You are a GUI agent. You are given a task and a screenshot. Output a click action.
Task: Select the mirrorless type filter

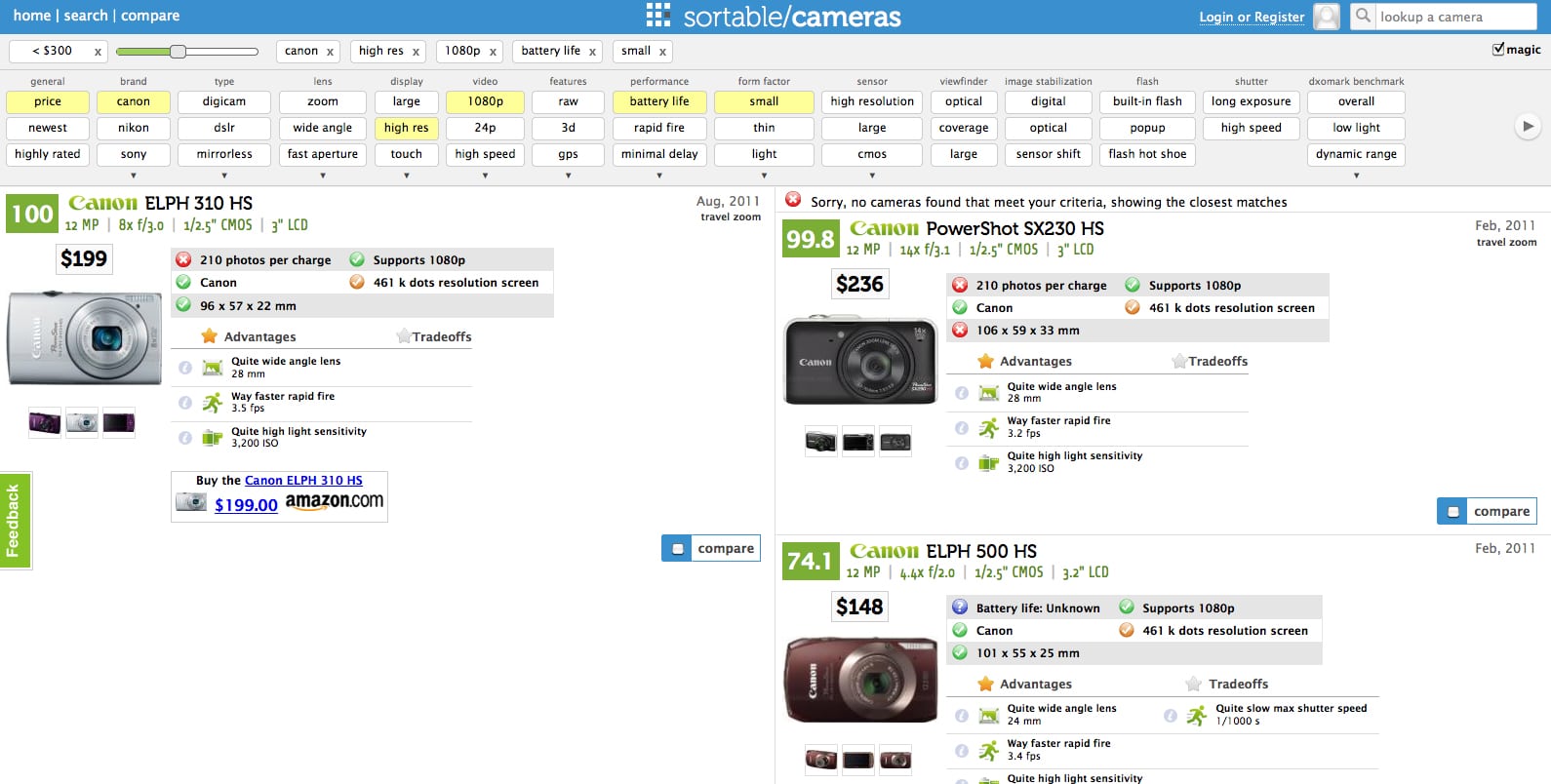tap(224, 154)
